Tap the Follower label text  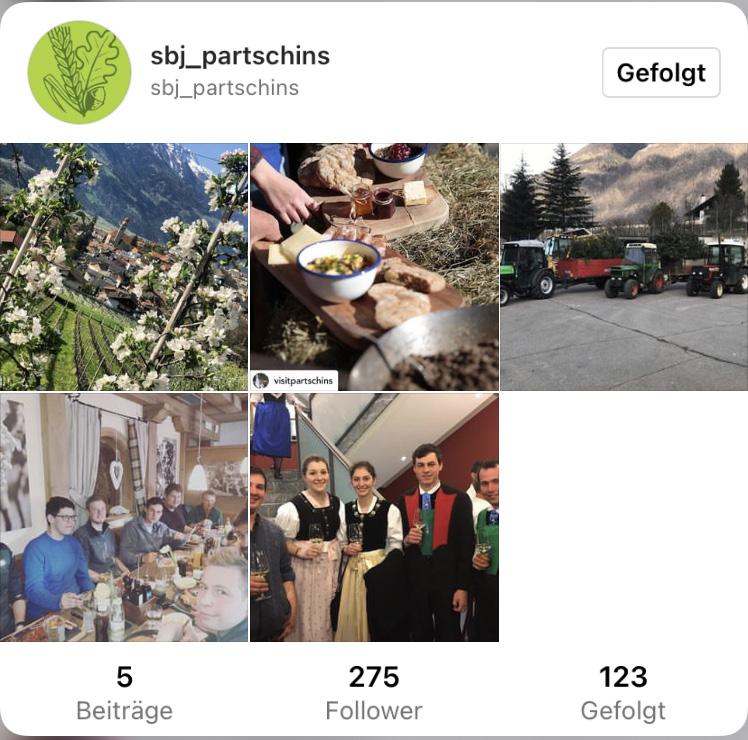[x=374, y=711]
